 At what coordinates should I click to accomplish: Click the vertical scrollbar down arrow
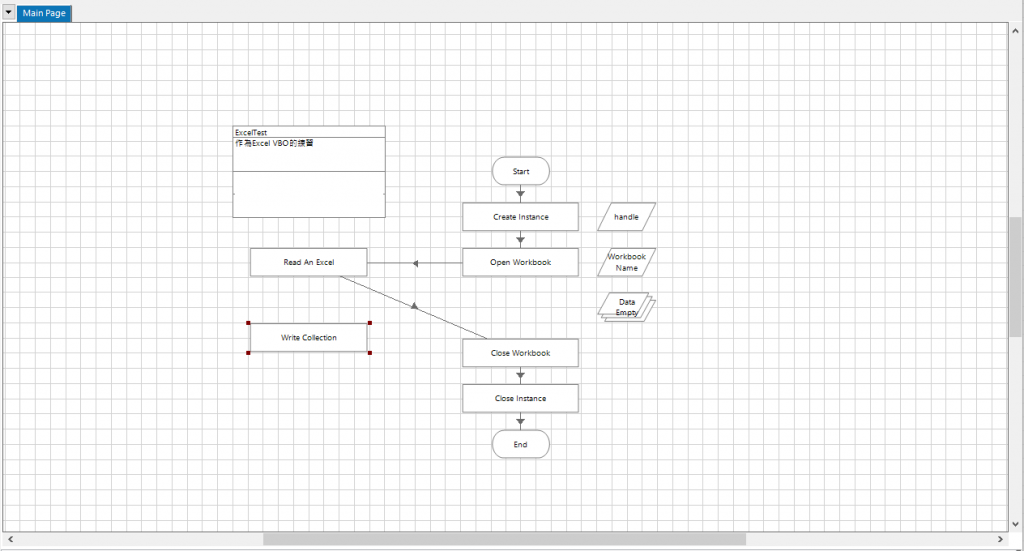(1016, 524)
